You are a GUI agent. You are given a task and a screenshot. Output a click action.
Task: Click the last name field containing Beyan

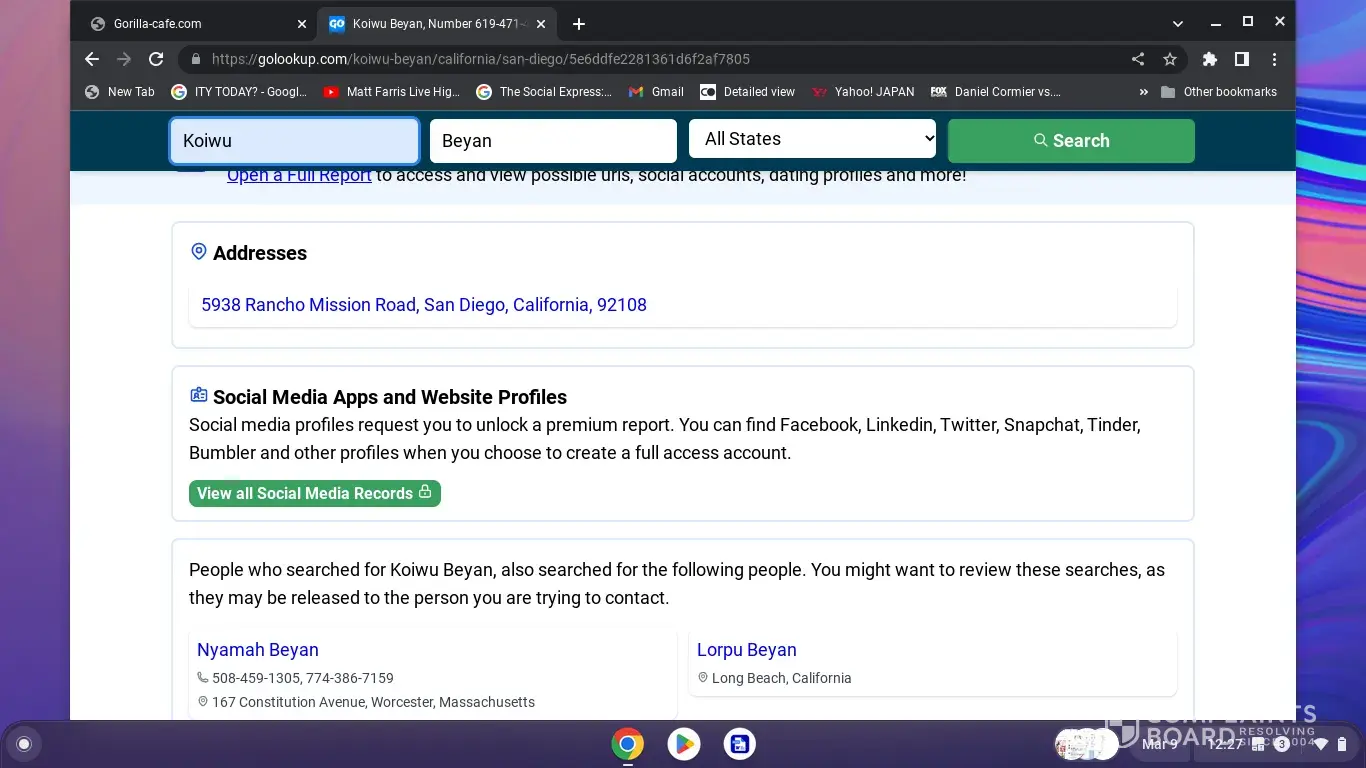pos(553,141)
